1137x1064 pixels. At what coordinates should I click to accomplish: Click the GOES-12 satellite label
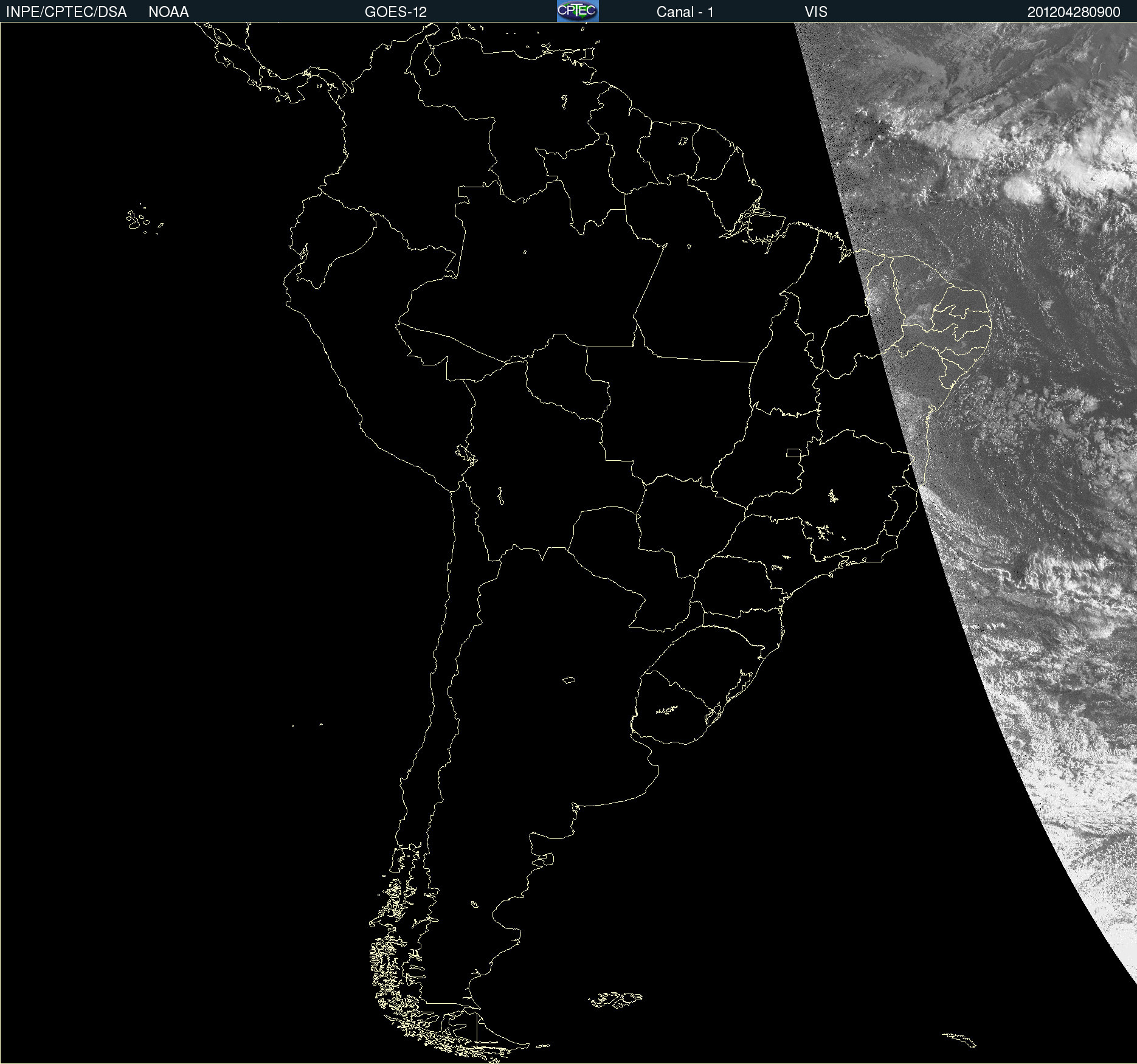(x=396, y=12)
